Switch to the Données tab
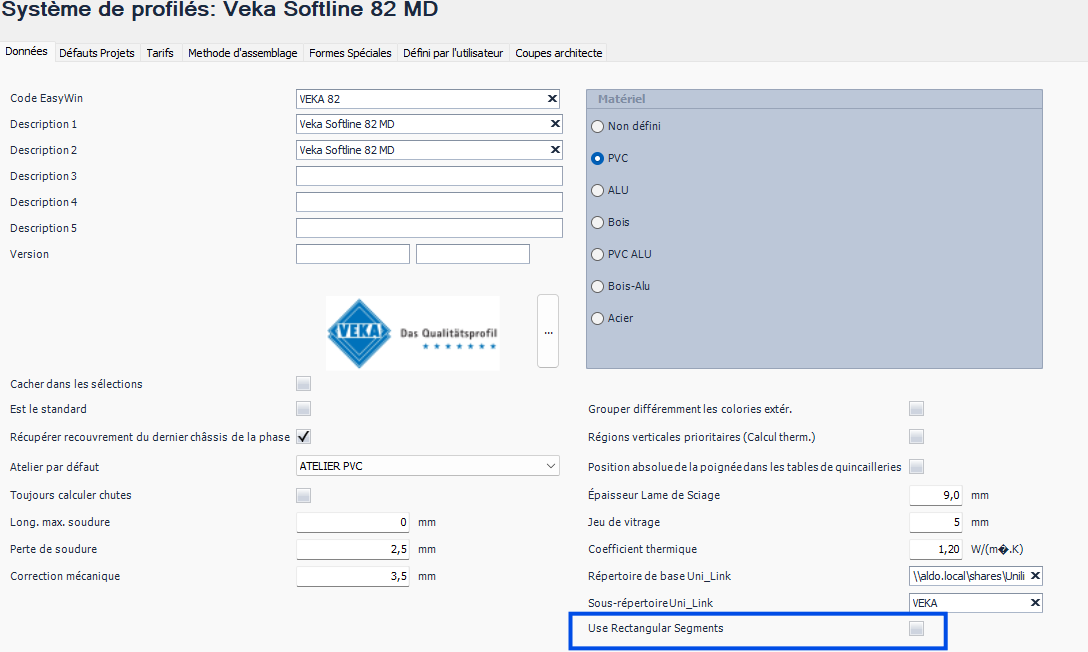The image size is (1088, 652). click(26, 51)
